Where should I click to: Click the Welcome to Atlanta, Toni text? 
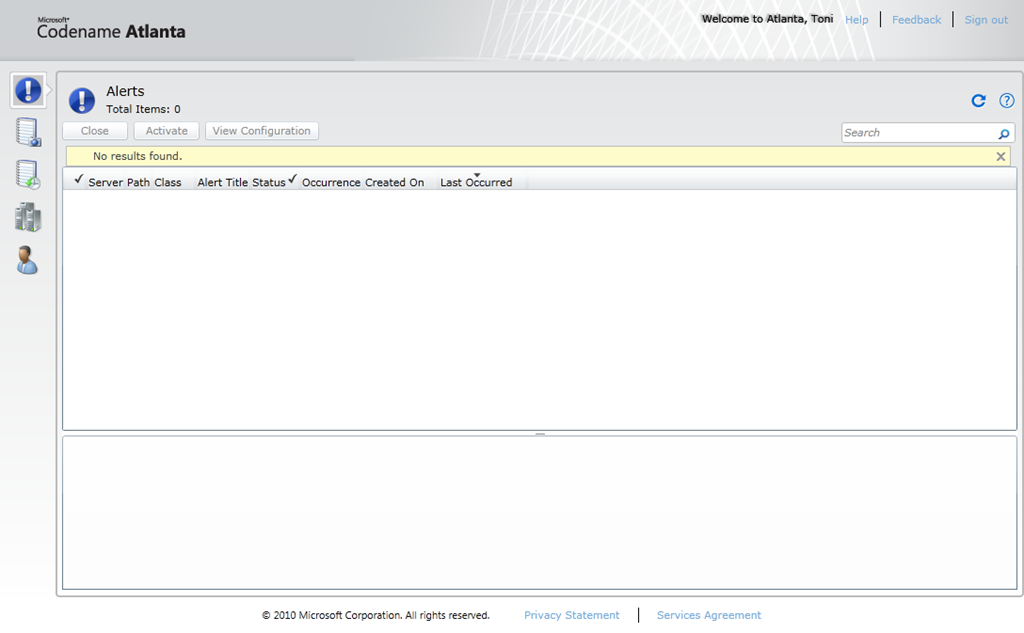point(767,19)
